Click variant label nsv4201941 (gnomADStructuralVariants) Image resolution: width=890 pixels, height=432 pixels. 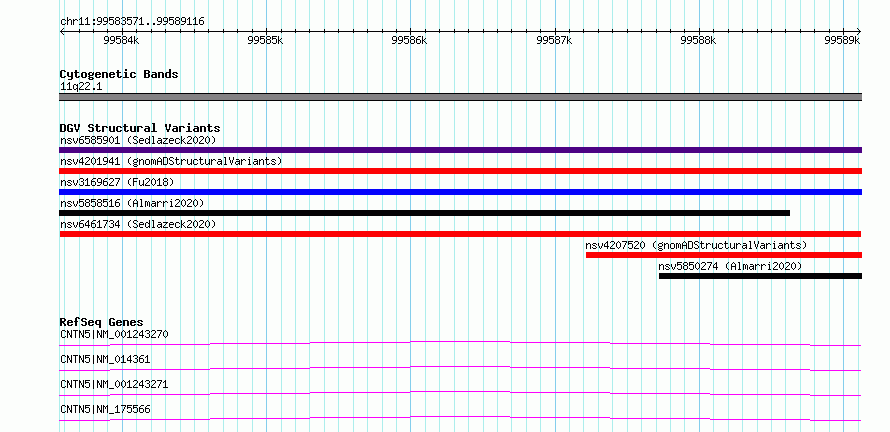[171, 161]
